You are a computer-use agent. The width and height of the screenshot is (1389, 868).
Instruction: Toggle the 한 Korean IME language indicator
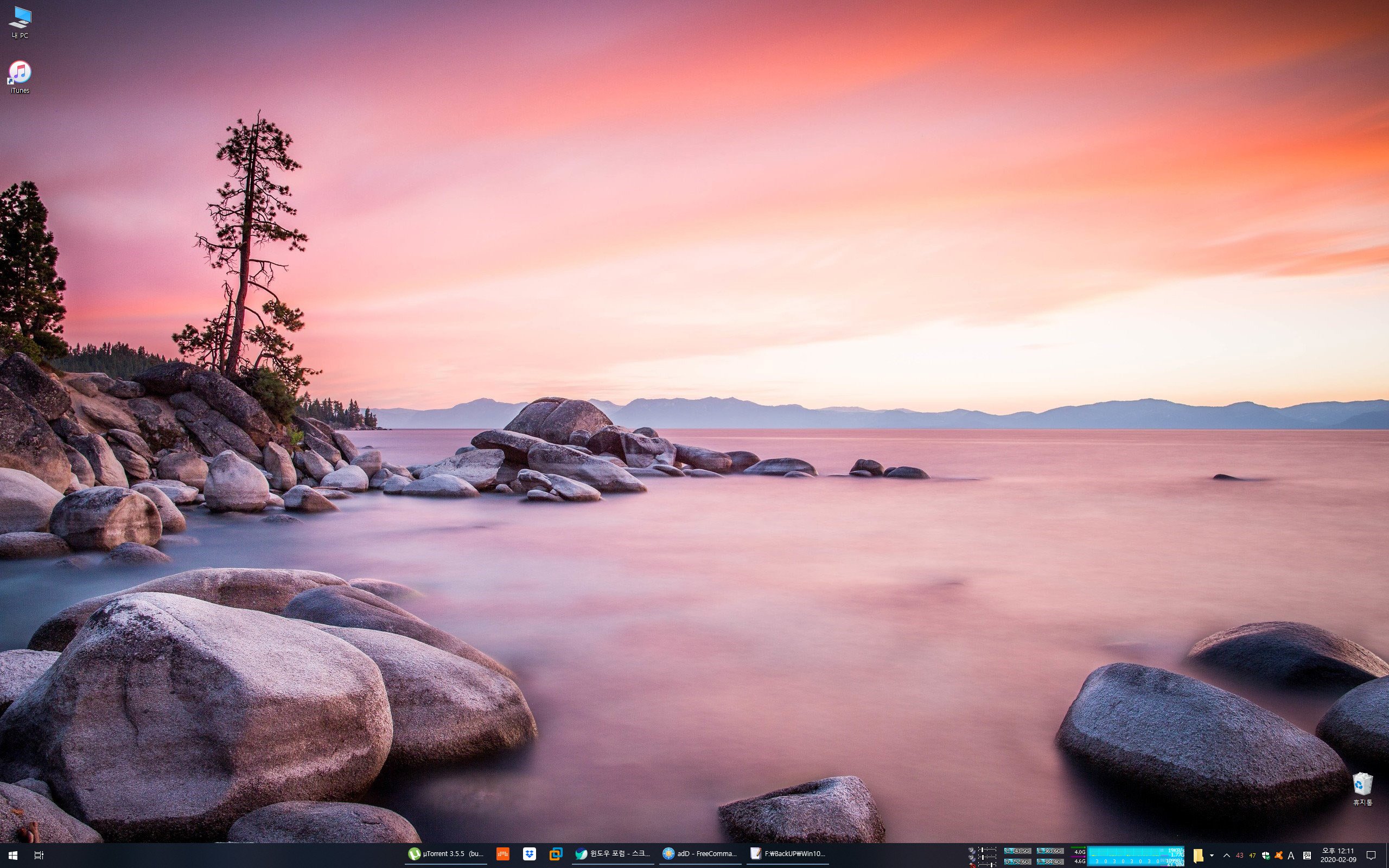(1307, 856)
